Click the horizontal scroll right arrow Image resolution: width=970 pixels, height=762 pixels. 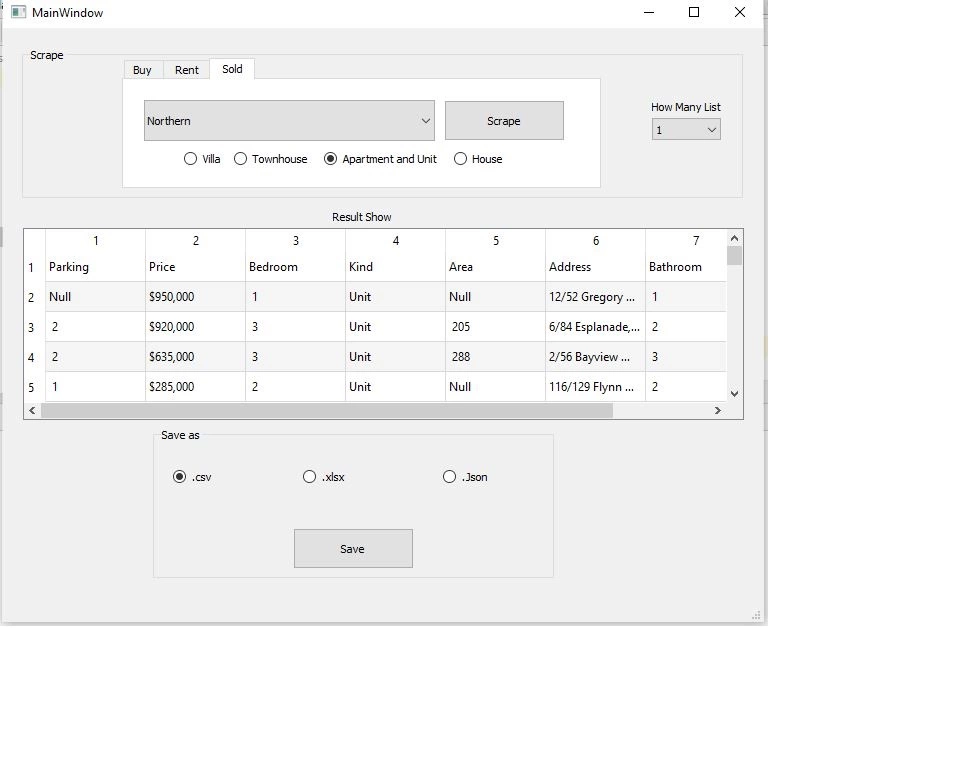[717, 410]
